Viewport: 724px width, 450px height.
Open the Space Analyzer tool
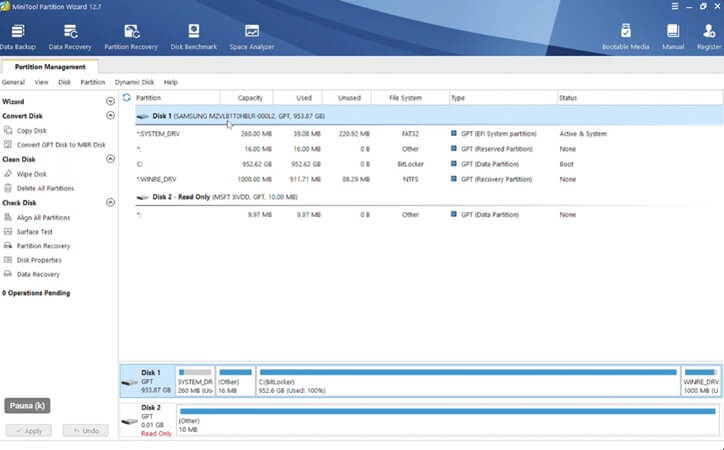[252, 37]
